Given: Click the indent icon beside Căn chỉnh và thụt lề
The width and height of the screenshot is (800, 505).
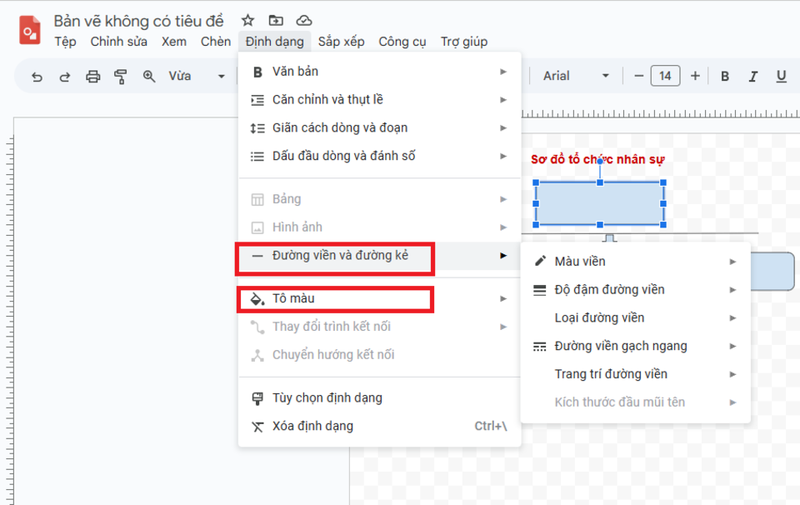Looking at the screenshot, I should point(258,100).
